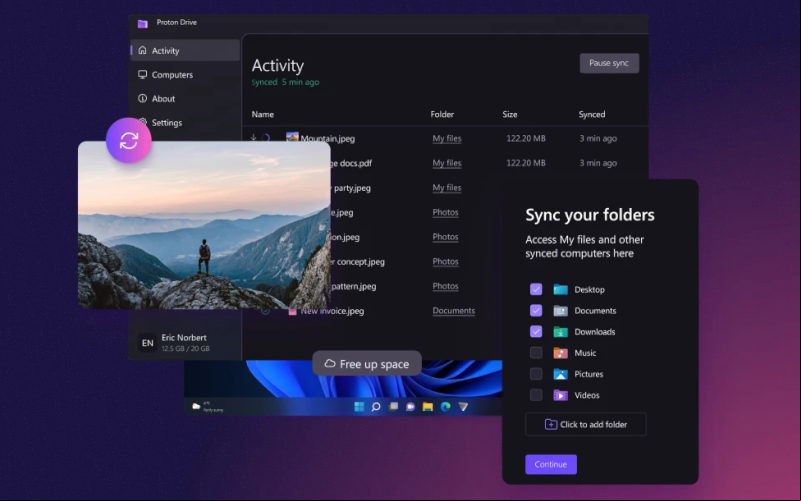Screen dimensions: 801x501
Task: Click the Videos folder icon
Action: pos(560,395)
